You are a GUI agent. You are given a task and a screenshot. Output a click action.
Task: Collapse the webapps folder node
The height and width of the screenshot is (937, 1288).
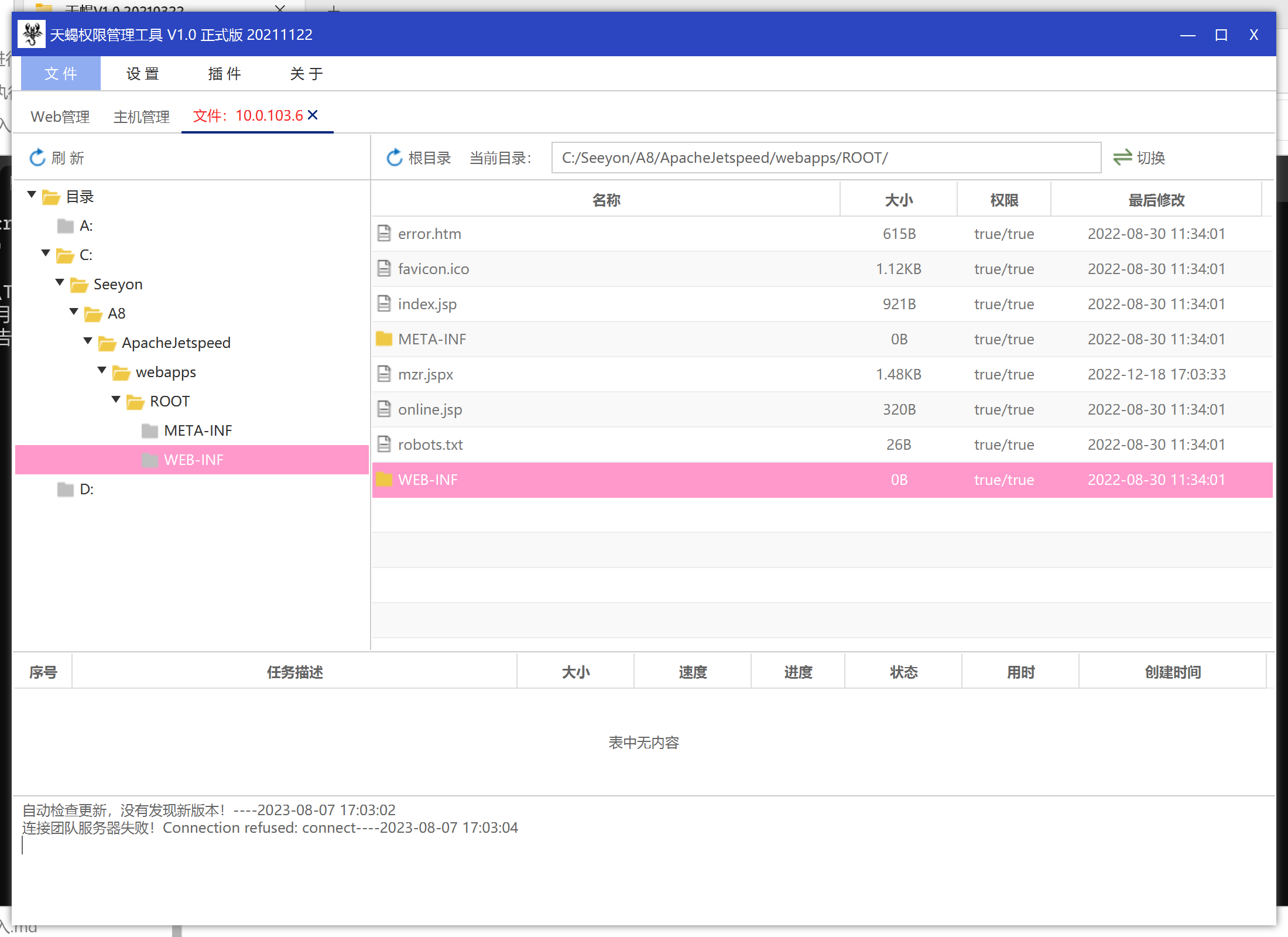coord(102,370)
